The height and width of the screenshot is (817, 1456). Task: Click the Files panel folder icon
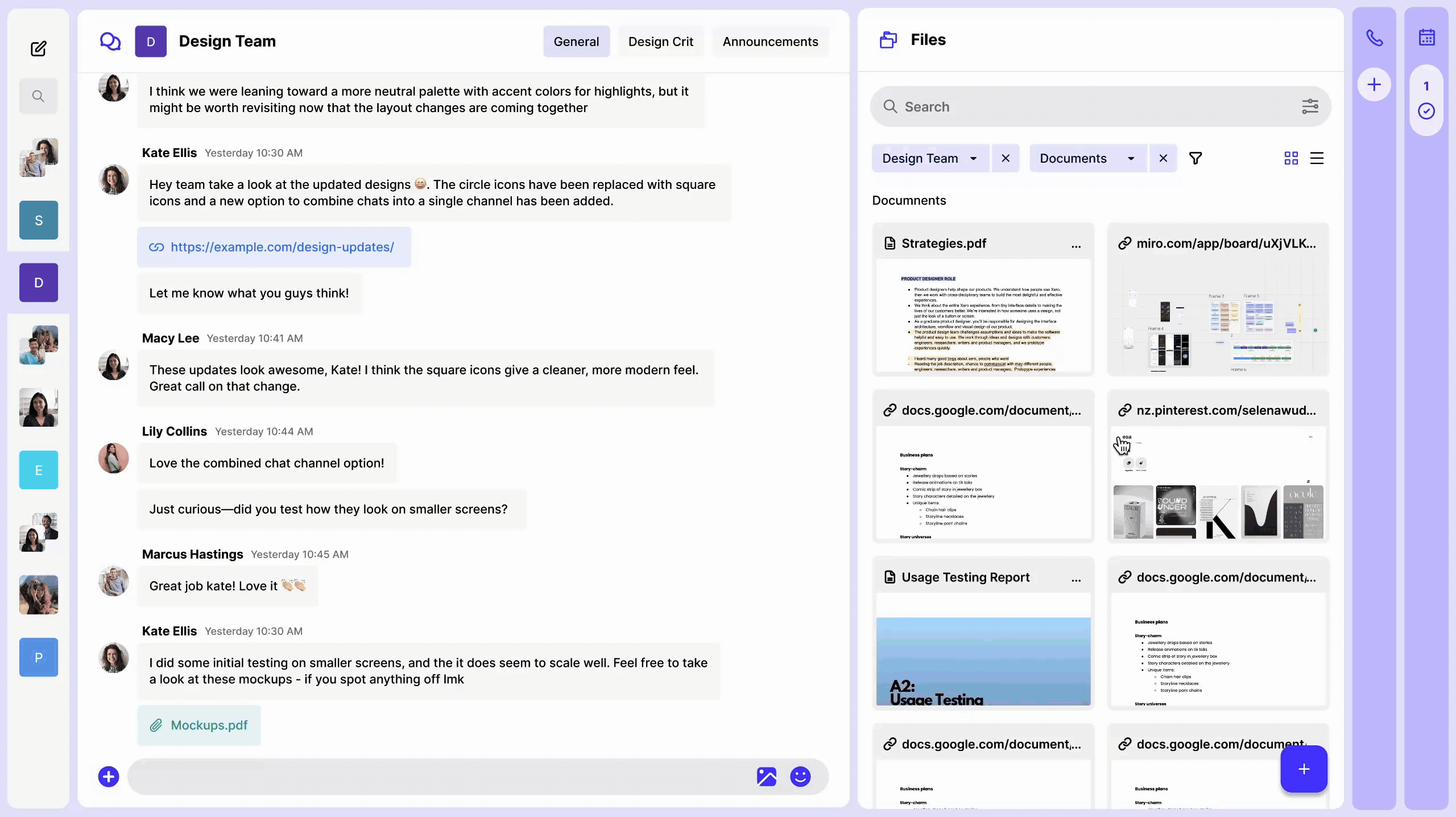(x=888, y=40)
